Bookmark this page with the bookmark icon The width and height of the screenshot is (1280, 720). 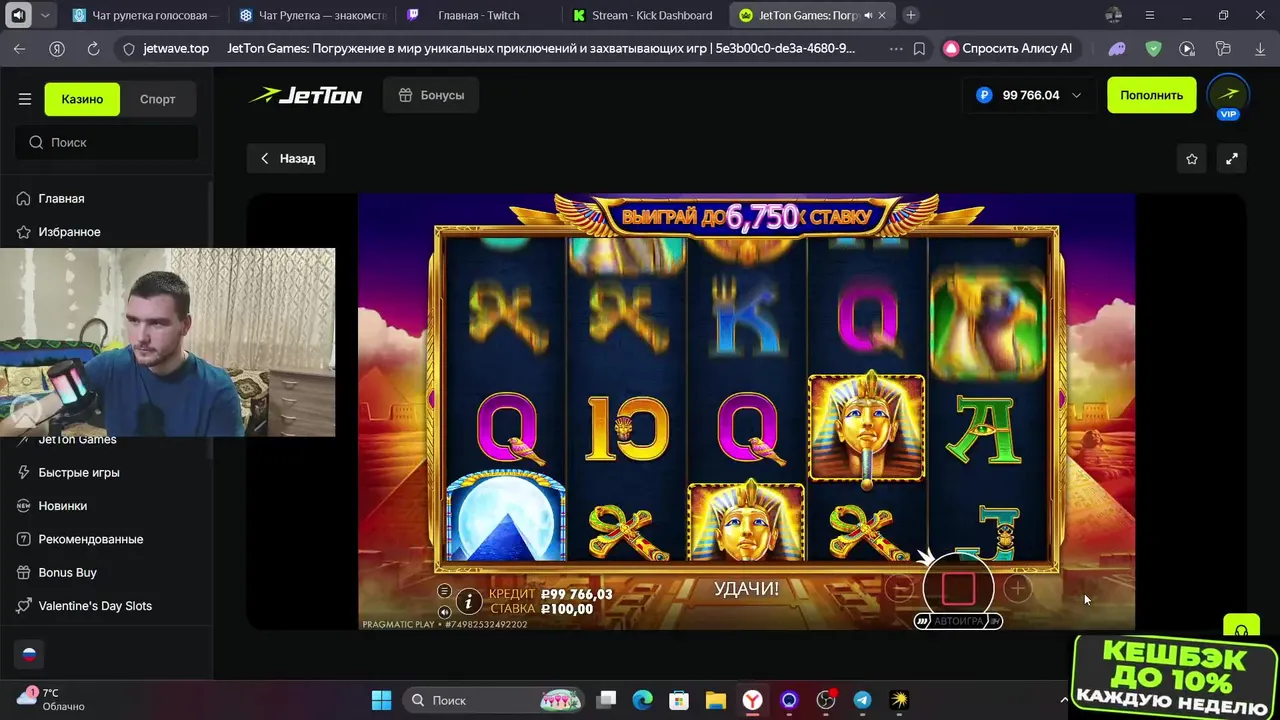pyautogui.click(x=919, y=48)
